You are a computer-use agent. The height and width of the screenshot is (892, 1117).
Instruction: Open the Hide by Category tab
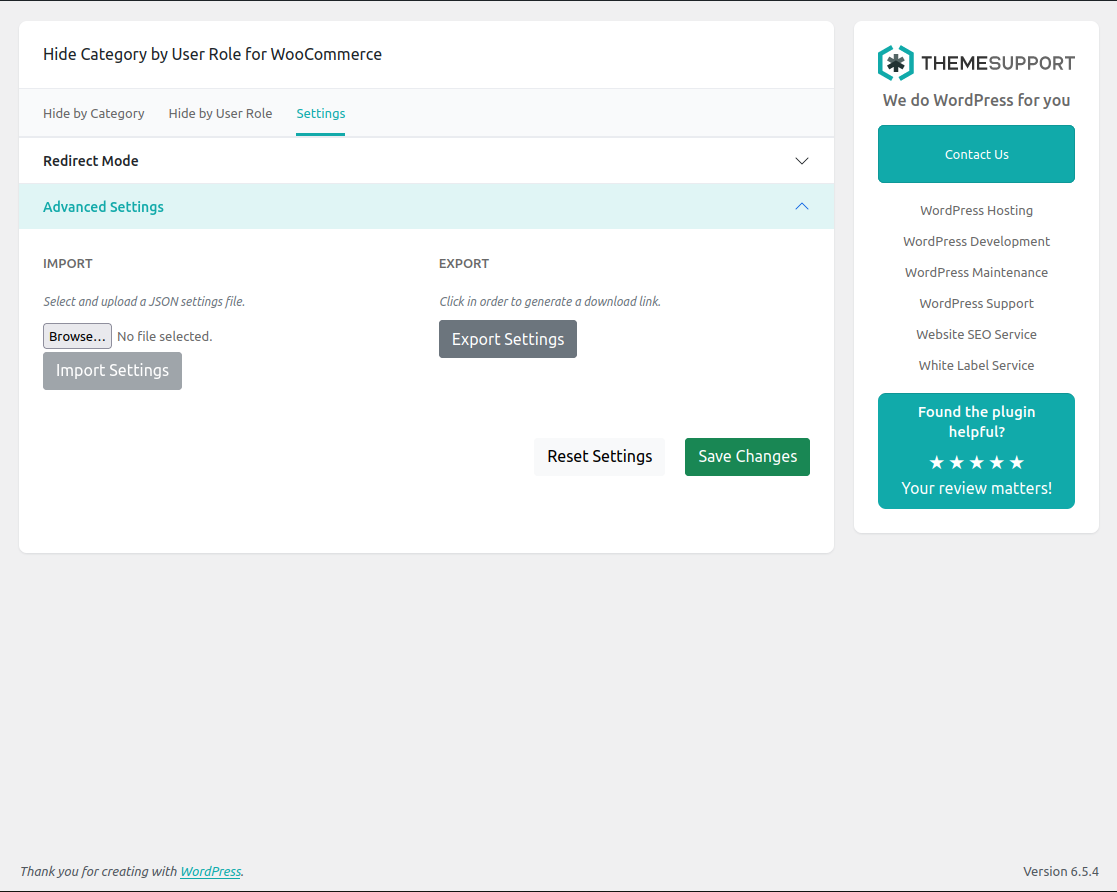93,113
